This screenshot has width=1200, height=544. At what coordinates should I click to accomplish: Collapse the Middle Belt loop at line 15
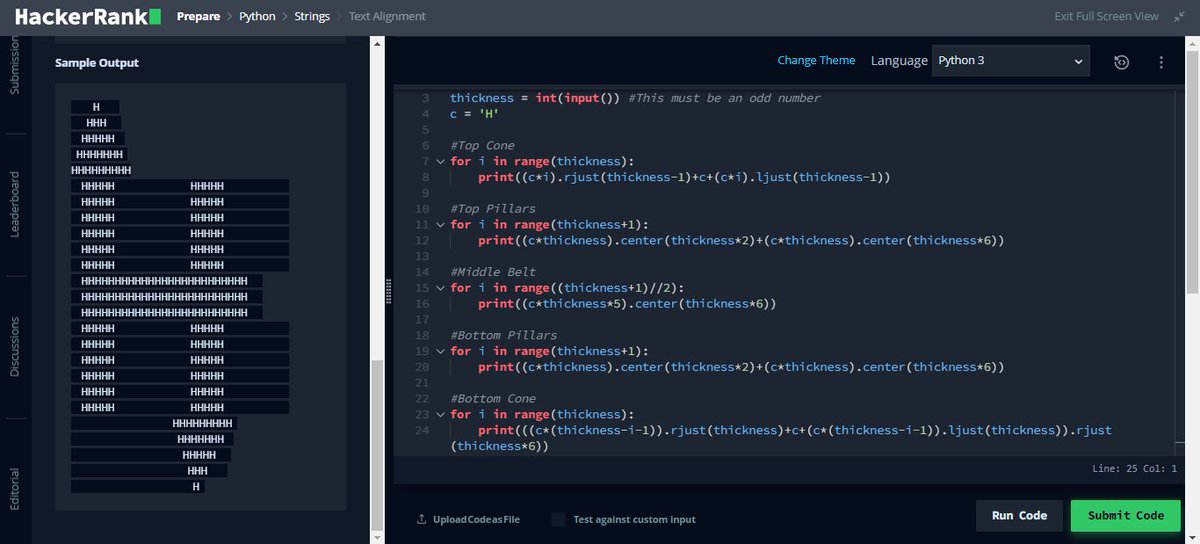(439, 288)
